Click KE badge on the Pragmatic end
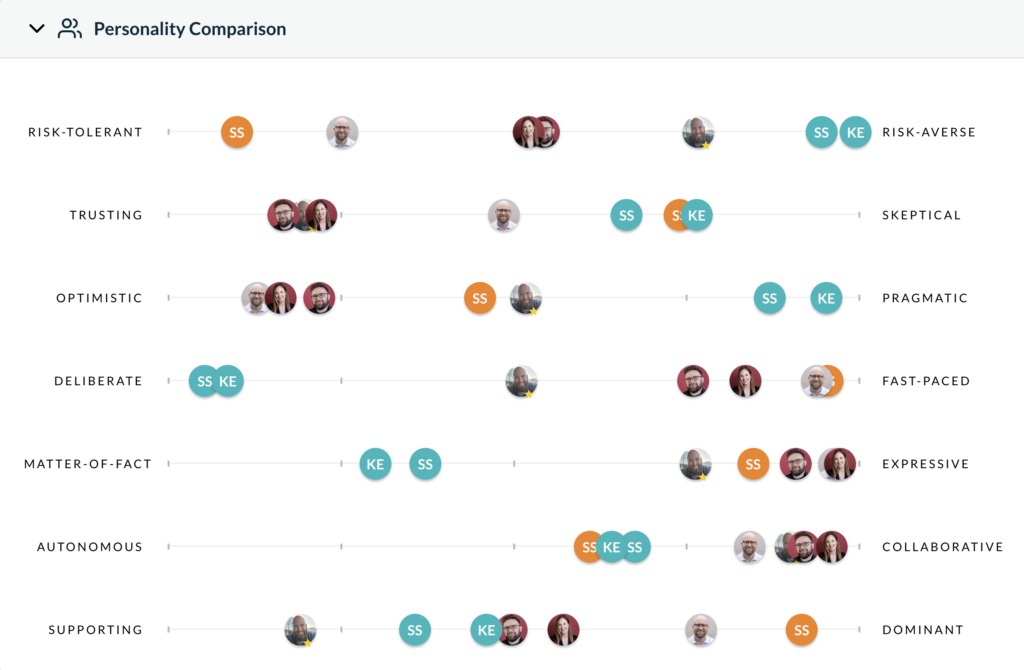The image size is (1024, 670). click(x=826, y=298)
